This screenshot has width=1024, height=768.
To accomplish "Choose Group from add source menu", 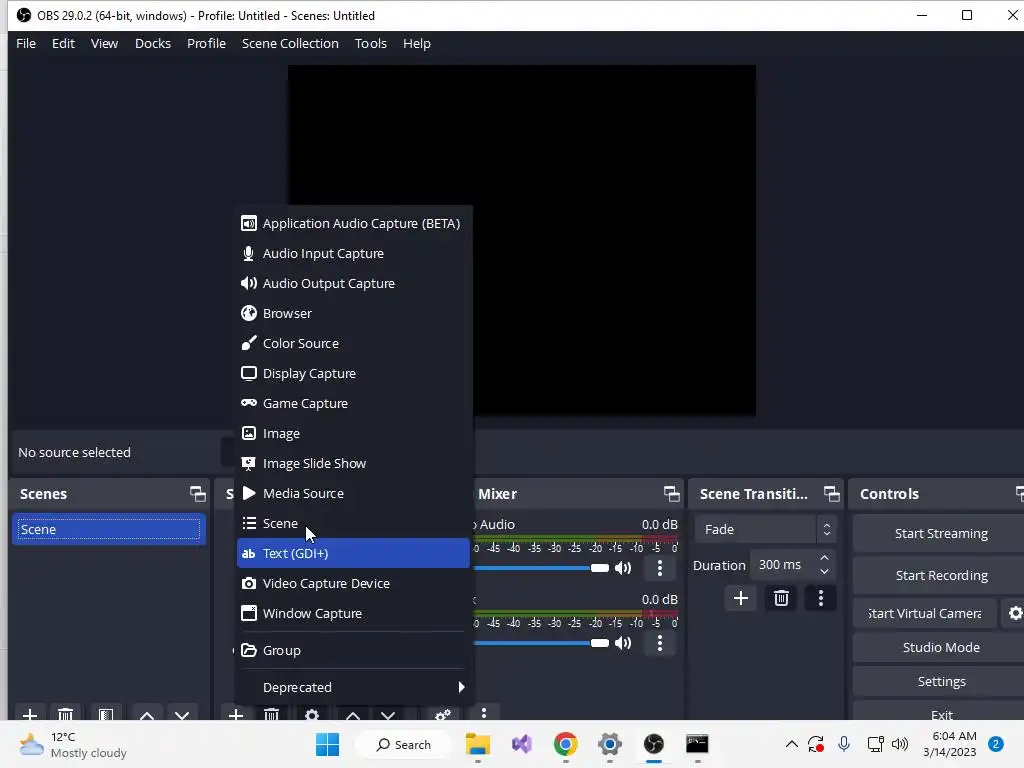I will point(353,650).
